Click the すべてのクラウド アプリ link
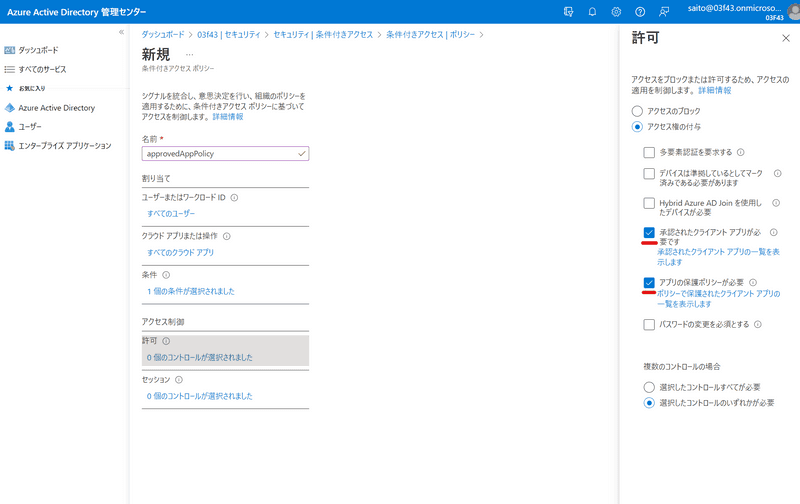Screen dimensions: 800x504 click(x=180, y=253)
